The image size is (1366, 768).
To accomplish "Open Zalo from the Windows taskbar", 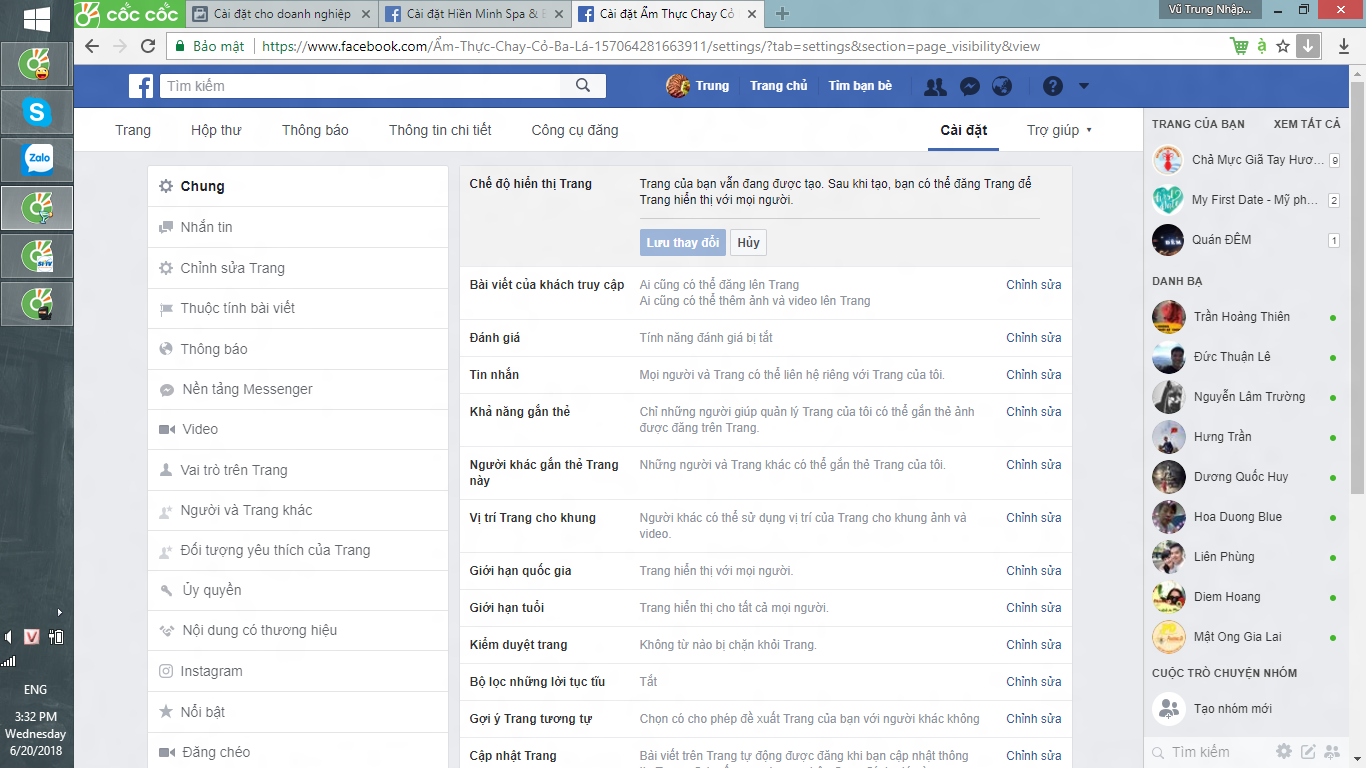I will point(37,159).
